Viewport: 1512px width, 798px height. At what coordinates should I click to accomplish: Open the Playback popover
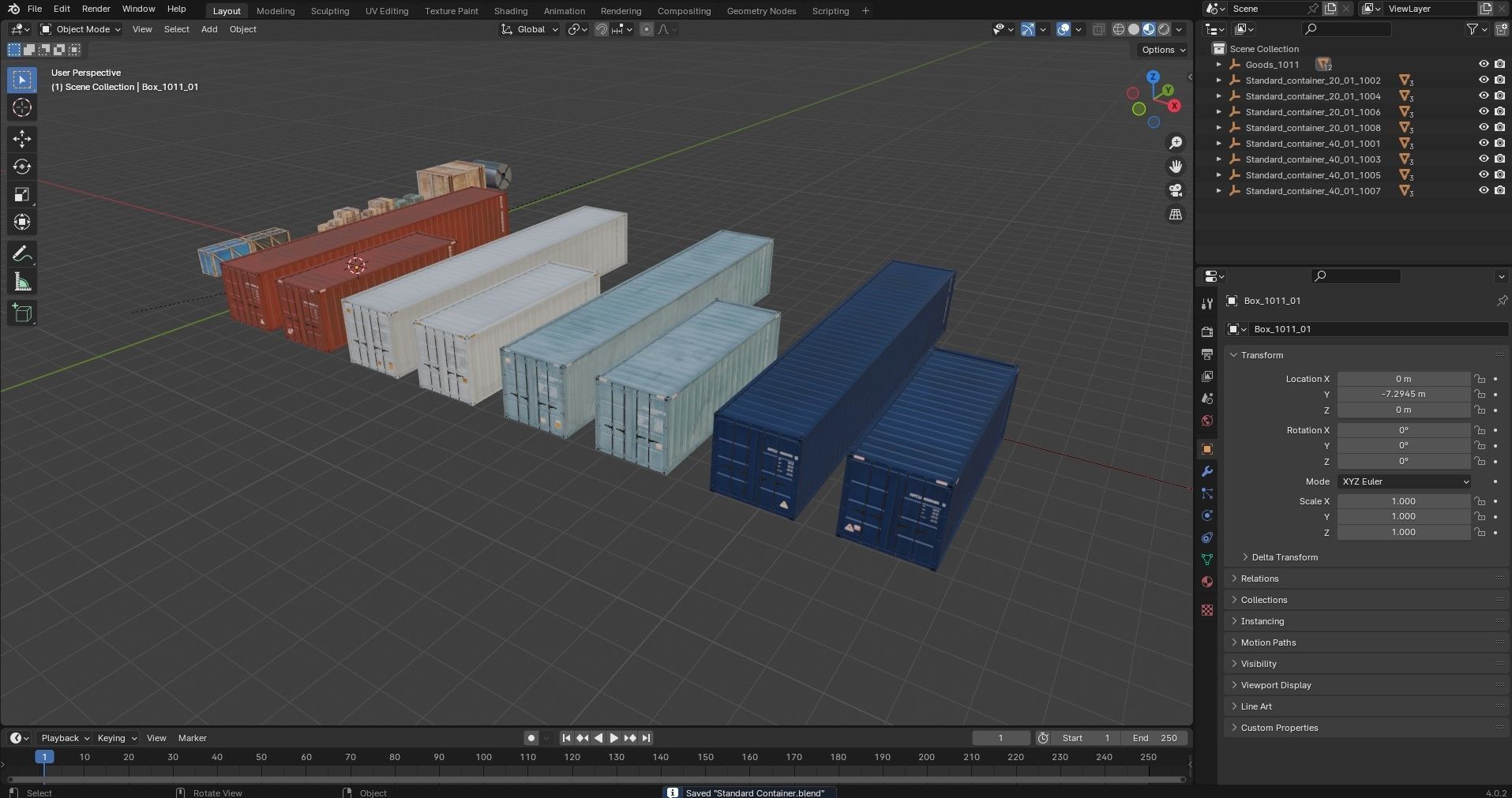pos(64,738)
